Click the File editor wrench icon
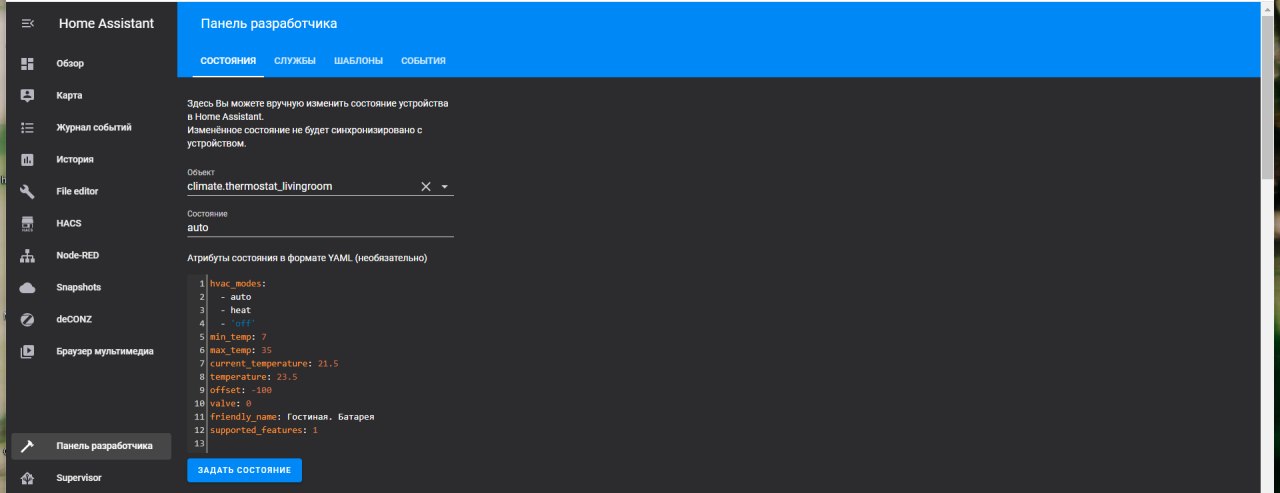This screenshot has height=493, width=1280. 28,191
